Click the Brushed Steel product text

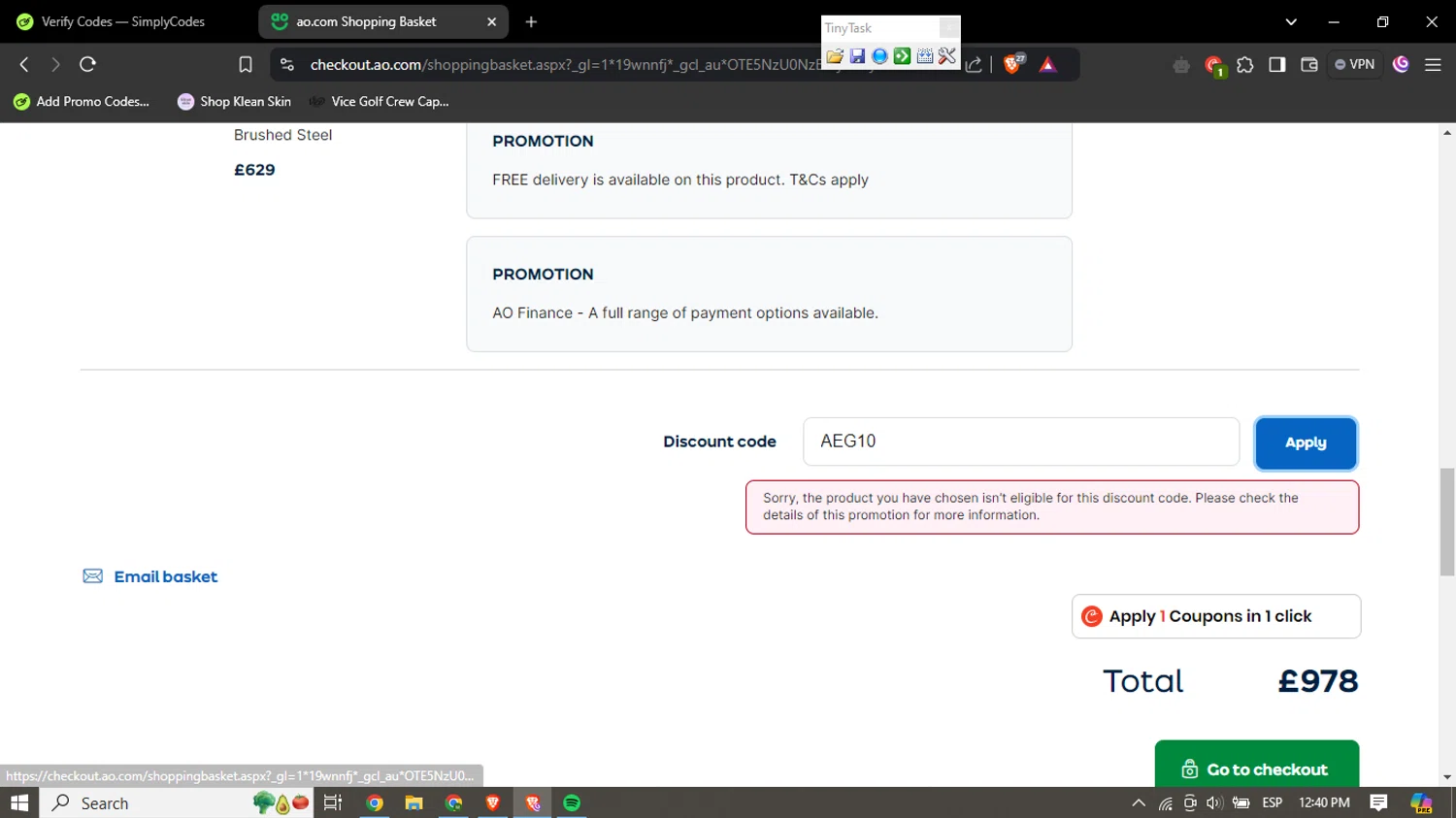pos(282,135)
